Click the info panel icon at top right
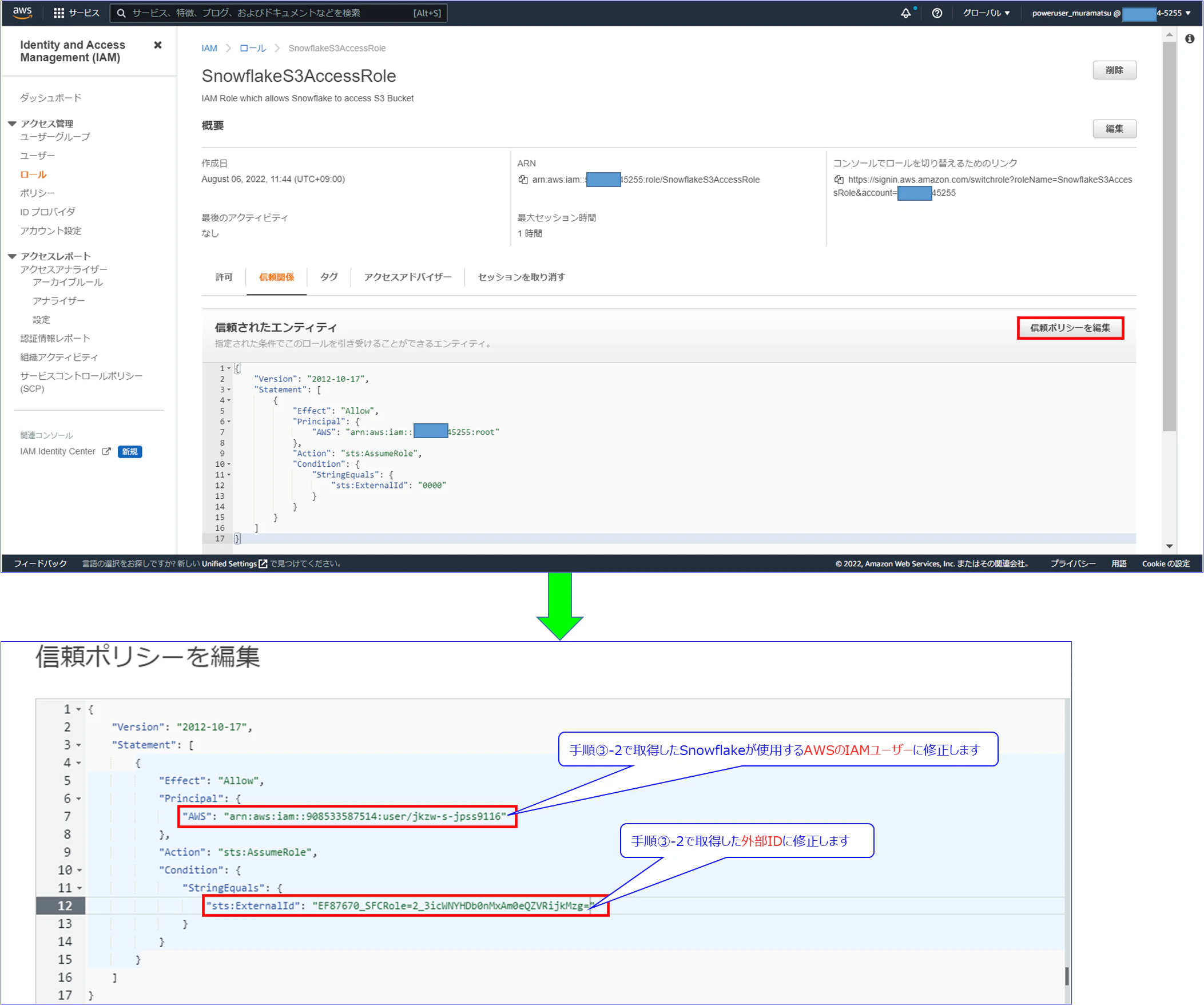Viewport: 1204px width, 1005px height. (1190, 38)
